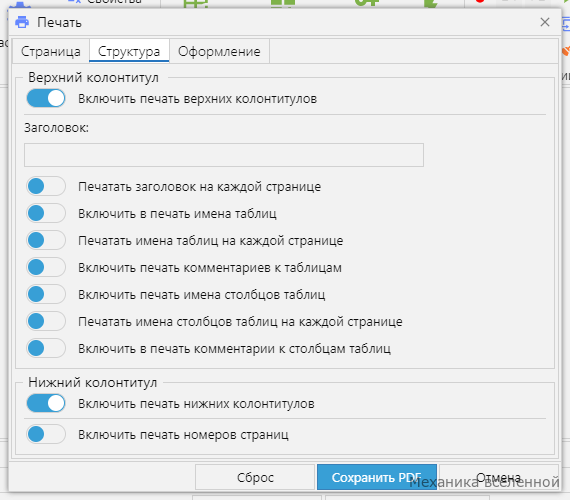Open the Оформление tab
570x500 pixels.
pyautogui.click(x=219, y=51)
